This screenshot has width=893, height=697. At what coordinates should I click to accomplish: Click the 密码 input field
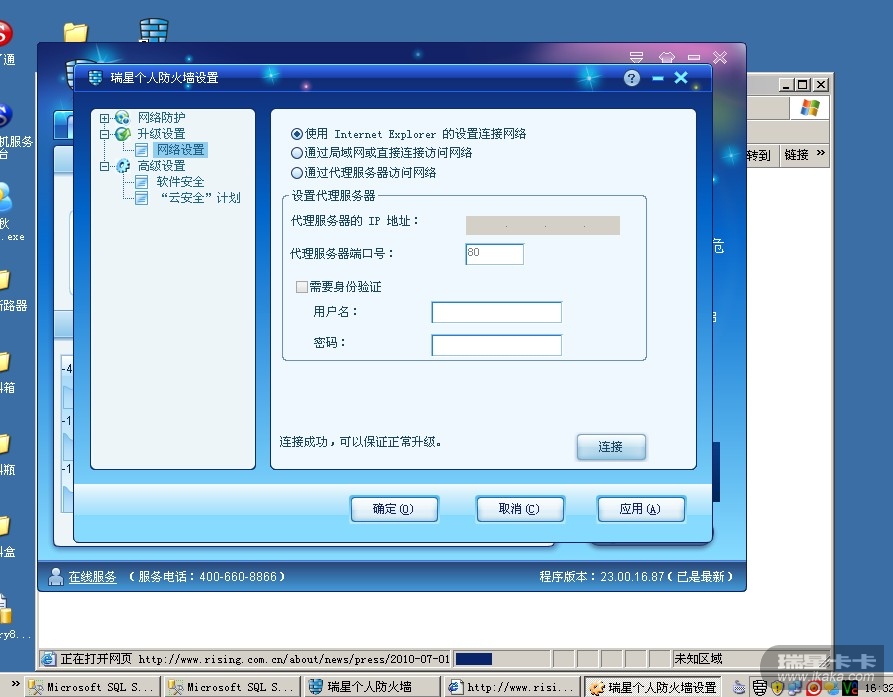(497, 345)
